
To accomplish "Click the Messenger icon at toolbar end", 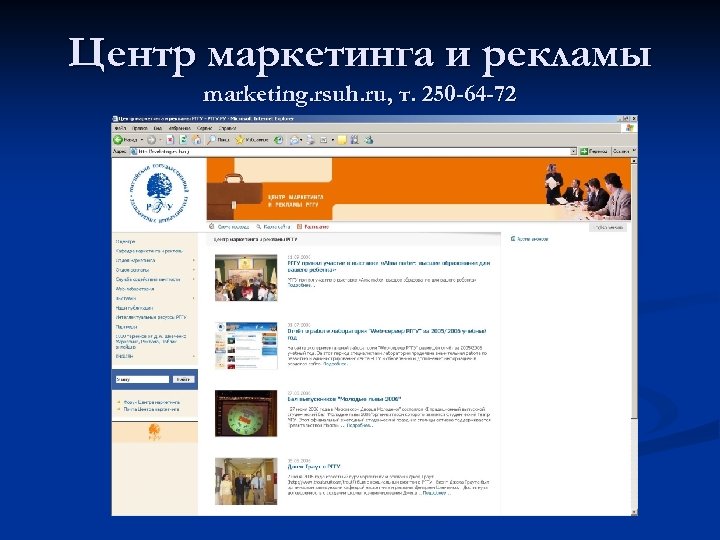I will (369, 140).
